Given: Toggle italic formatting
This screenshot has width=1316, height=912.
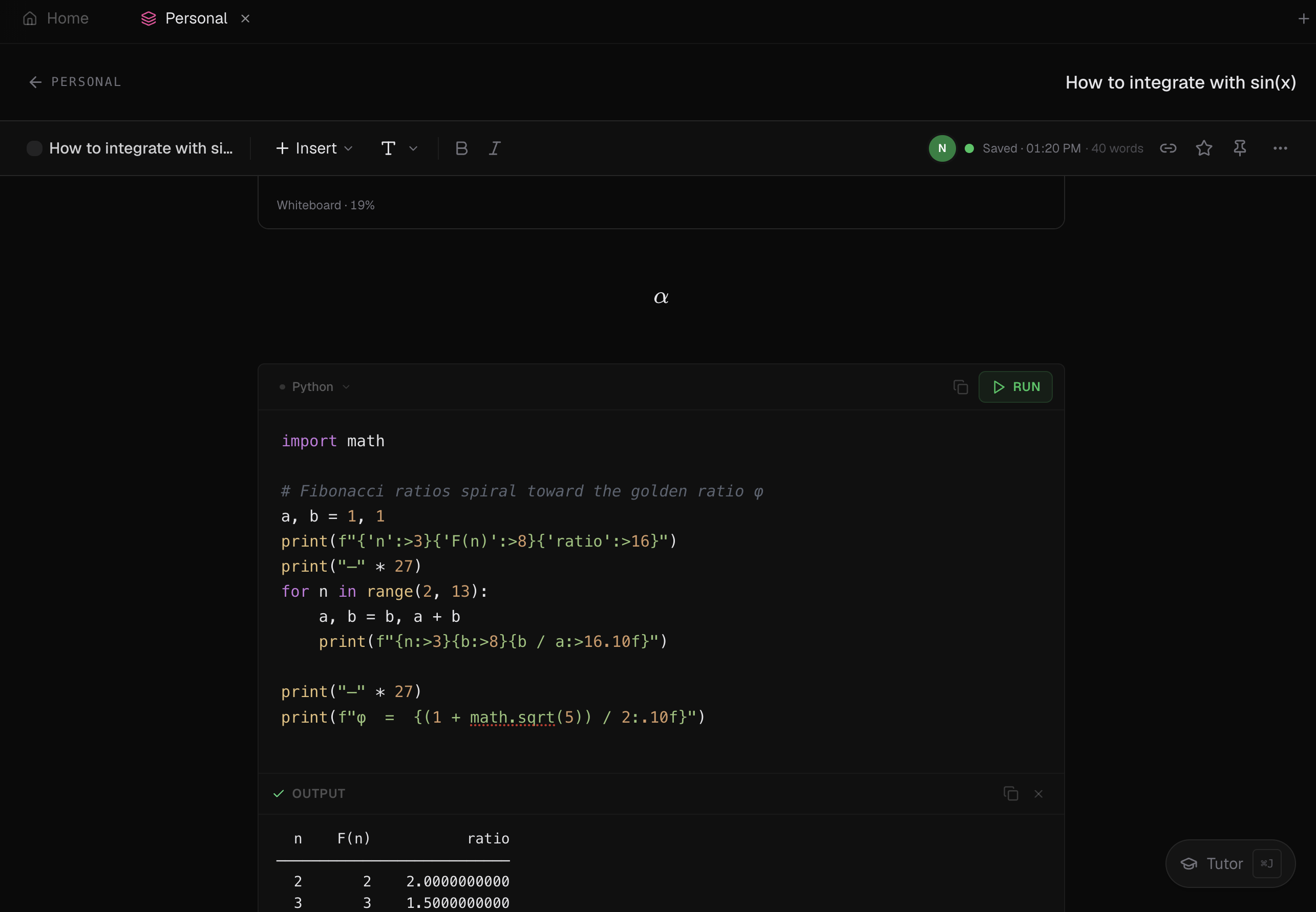Looking at the screenshot, I should 495,148.
